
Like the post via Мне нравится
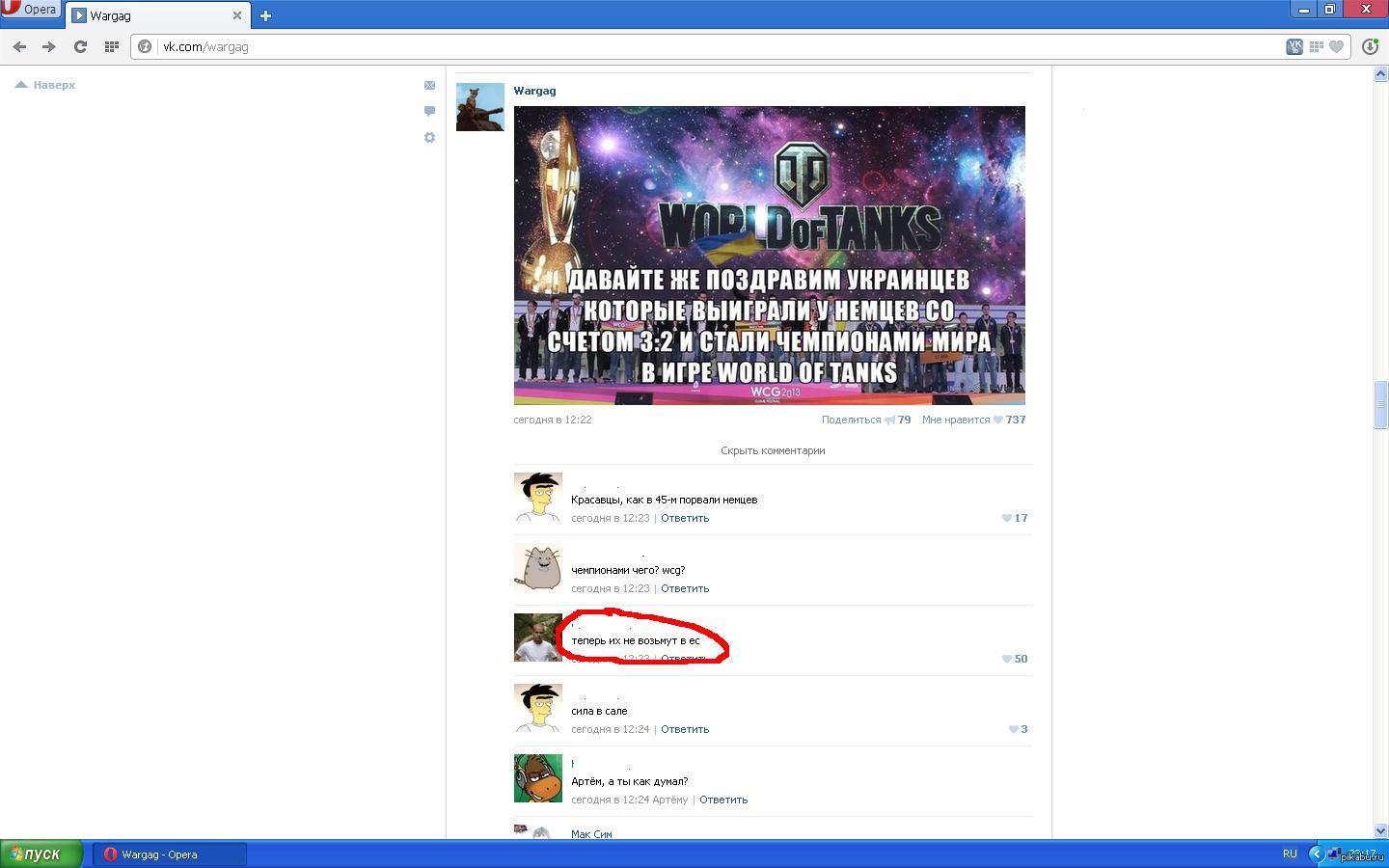tap(955, 420)
